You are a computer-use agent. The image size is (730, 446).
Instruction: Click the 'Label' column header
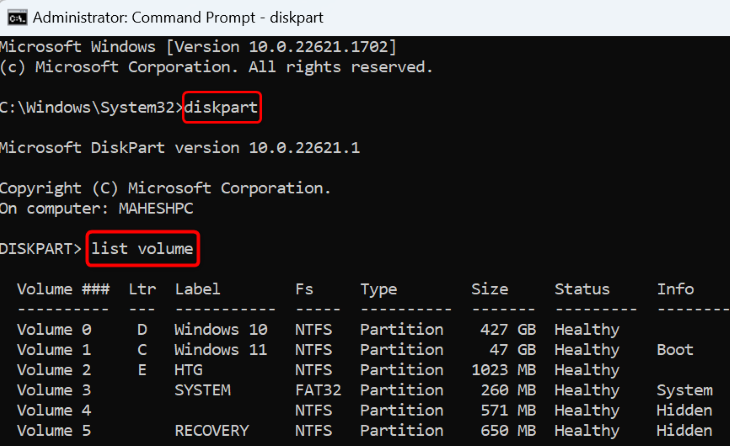(x=197, y=289)
